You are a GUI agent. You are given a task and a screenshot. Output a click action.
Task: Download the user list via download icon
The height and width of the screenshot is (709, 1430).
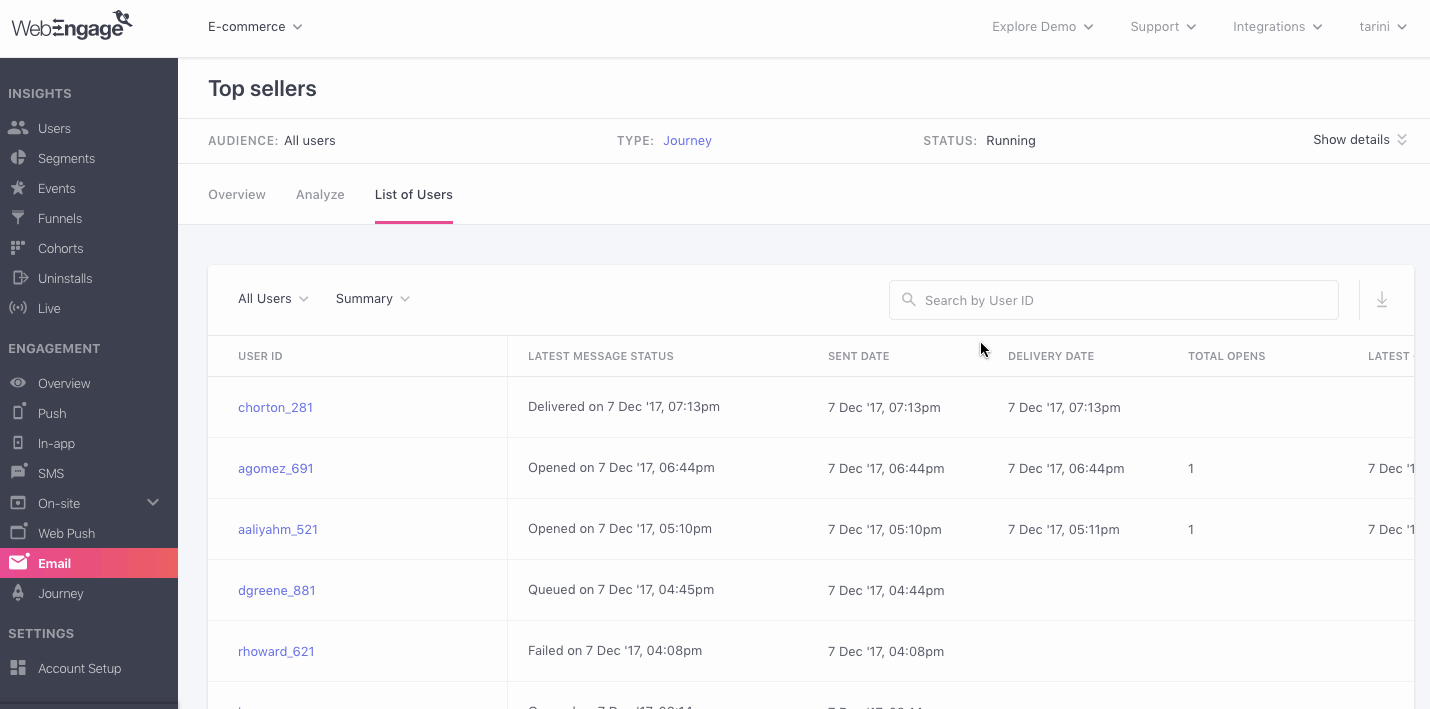tap(1382, 300)
